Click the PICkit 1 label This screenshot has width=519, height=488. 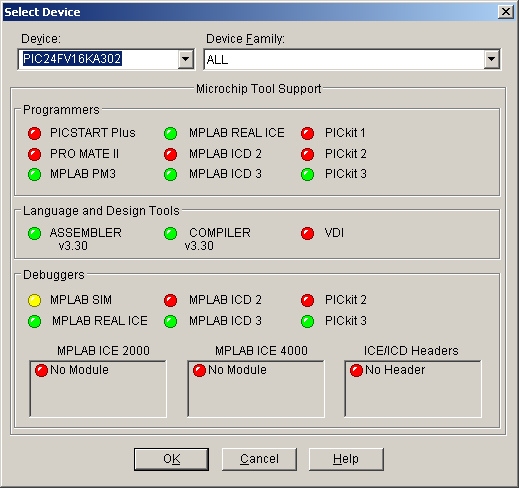coord(345,133)
